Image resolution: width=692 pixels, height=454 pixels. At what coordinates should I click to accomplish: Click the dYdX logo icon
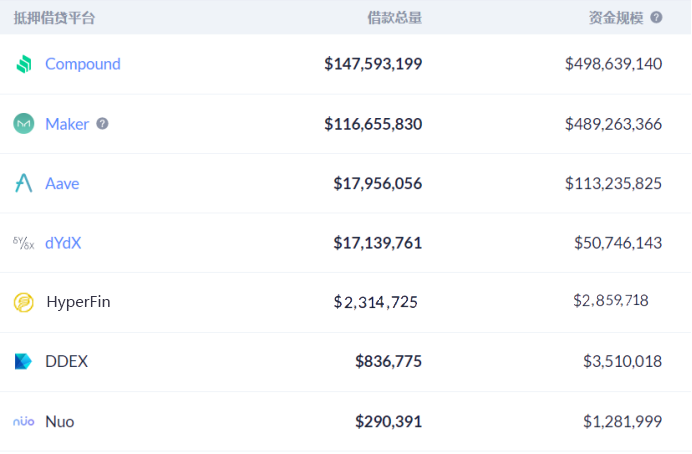24,243
